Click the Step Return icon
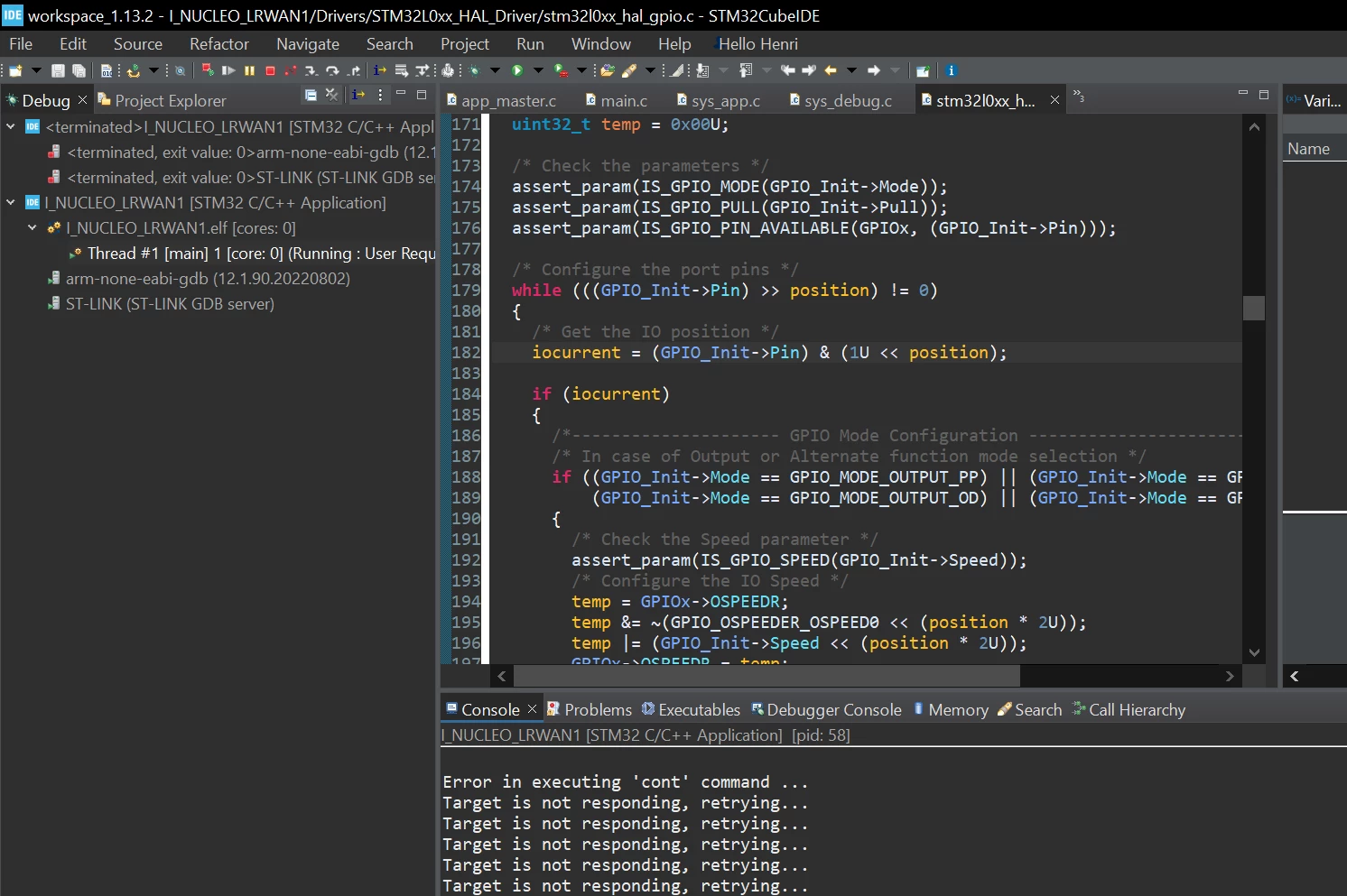The height and width of the screenshot is (896, 1347). (354, 70)
